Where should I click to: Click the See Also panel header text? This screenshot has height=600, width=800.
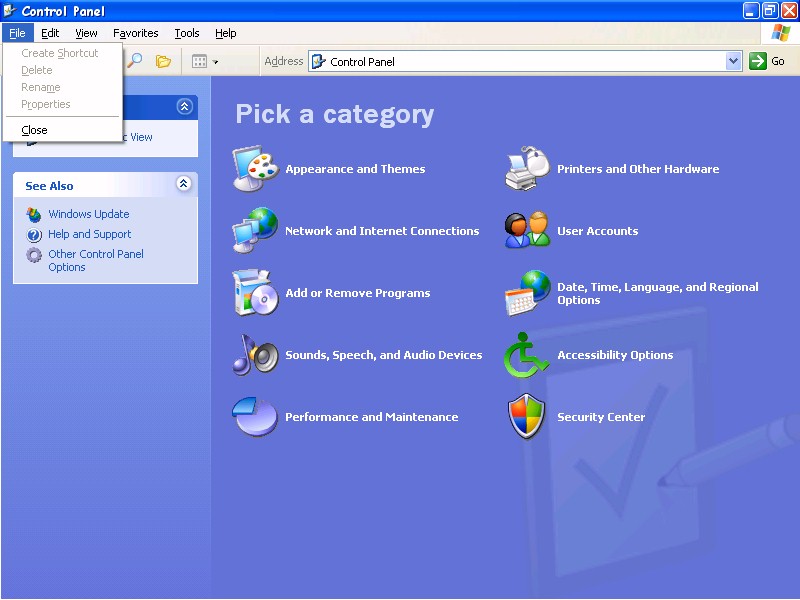tap(49, 186)
